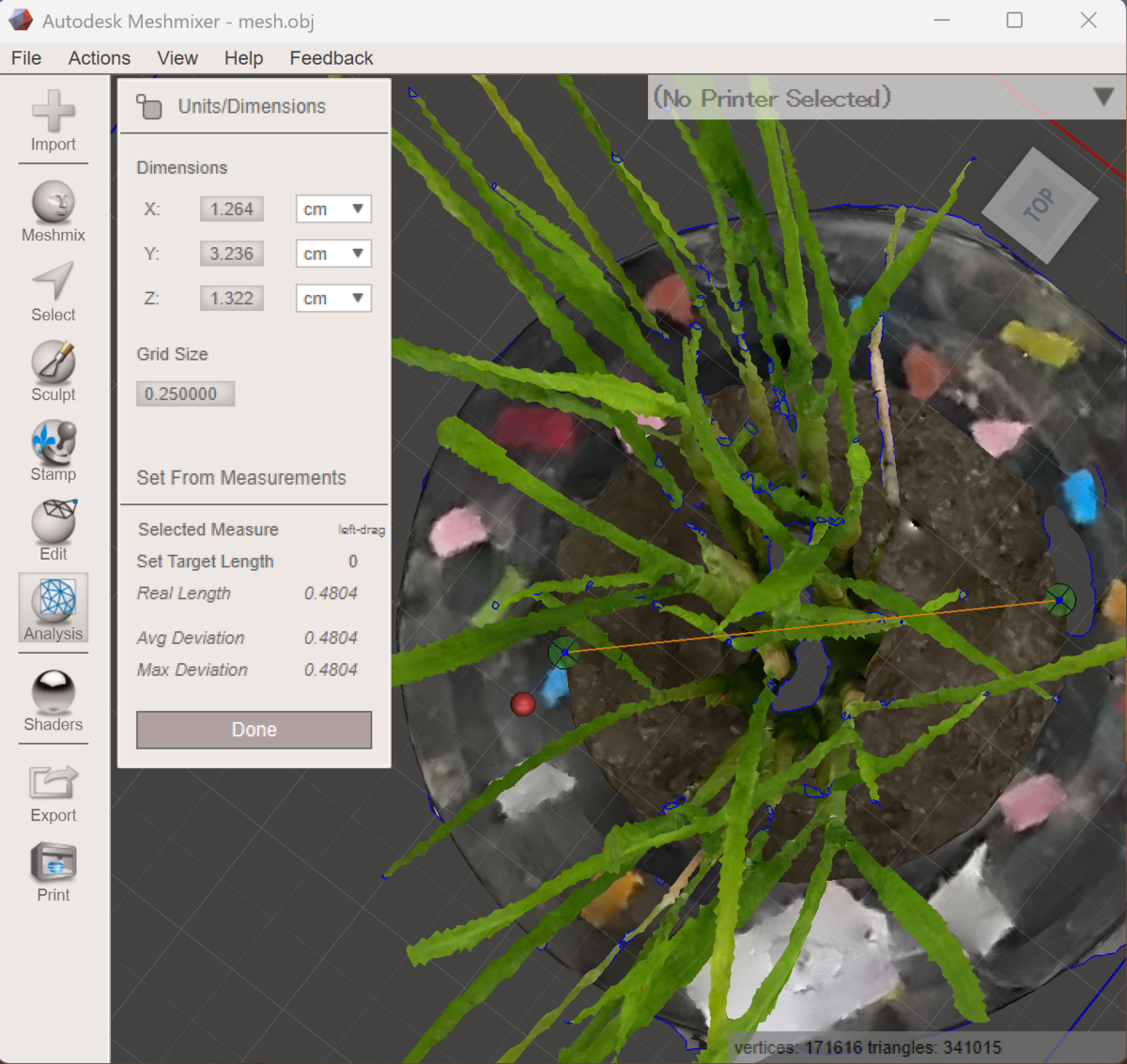Expand the X dimension unit dropdown
The height and width of the screenshot is (1064, 1127).
(333, 208)
